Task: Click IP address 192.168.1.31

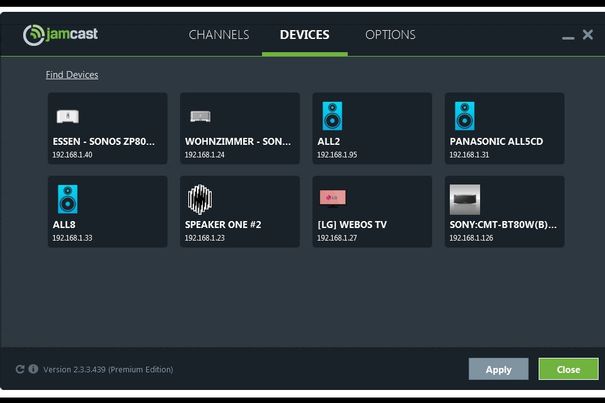Action: tap(469, 155)
